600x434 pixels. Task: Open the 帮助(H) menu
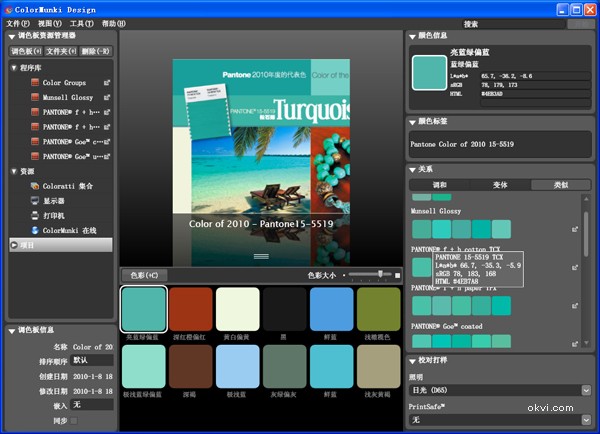coord(114,23)
